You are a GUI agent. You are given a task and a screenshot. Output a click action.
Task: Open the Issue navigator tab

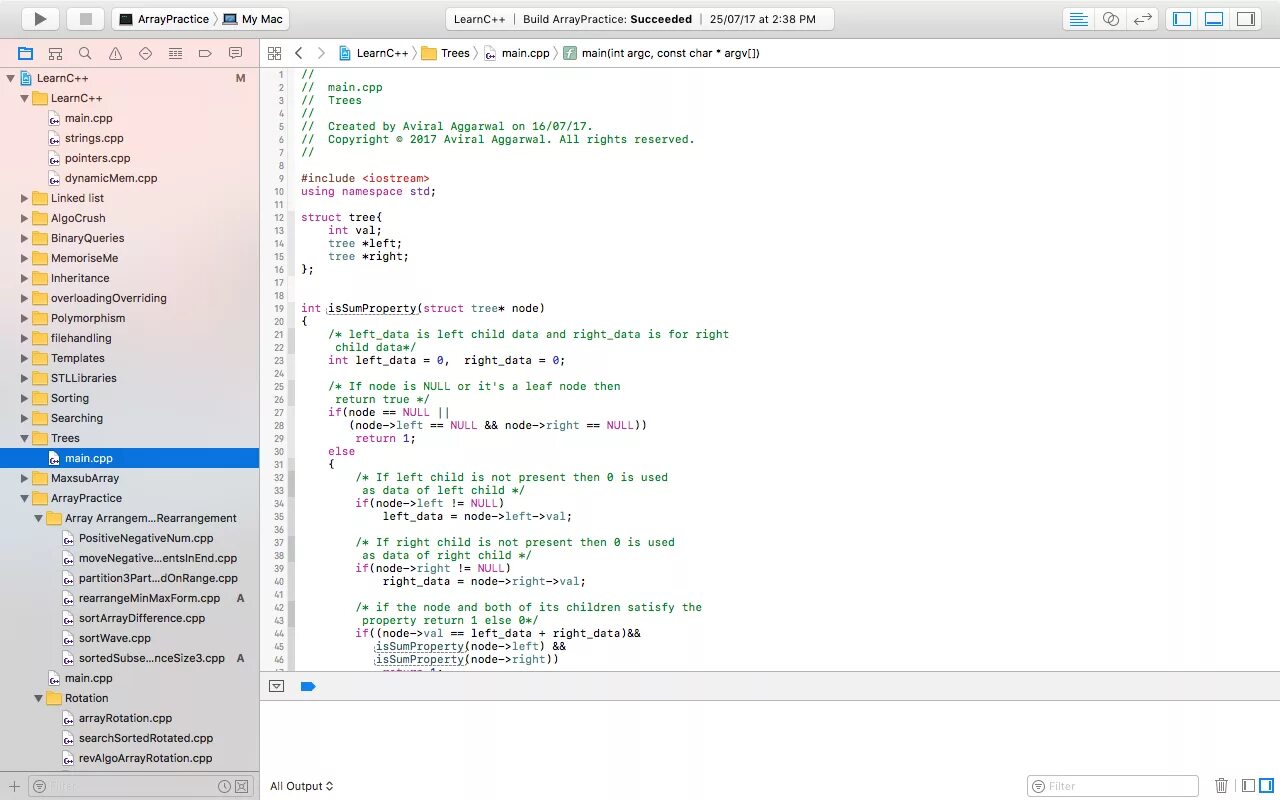pyautogui.click(x=115, y=53)
